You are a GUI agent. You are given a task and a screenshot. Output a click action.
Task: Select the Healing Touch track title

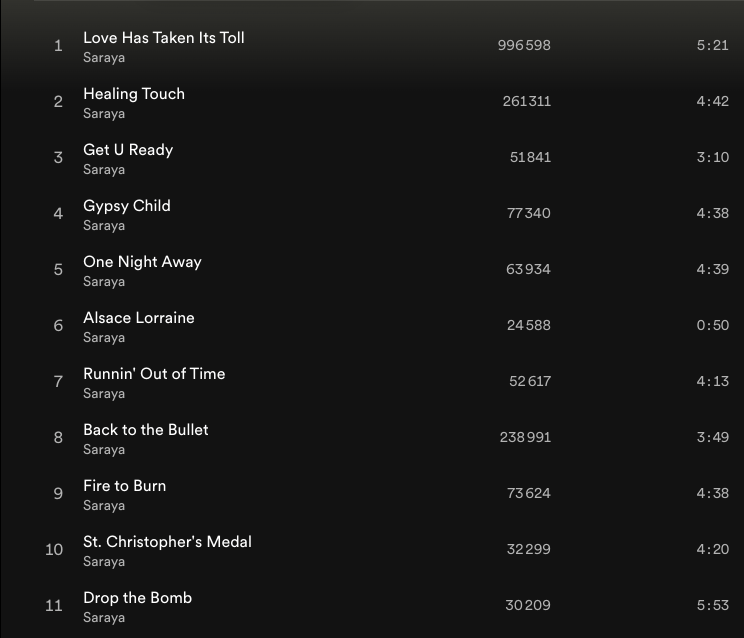click(133, 94)
